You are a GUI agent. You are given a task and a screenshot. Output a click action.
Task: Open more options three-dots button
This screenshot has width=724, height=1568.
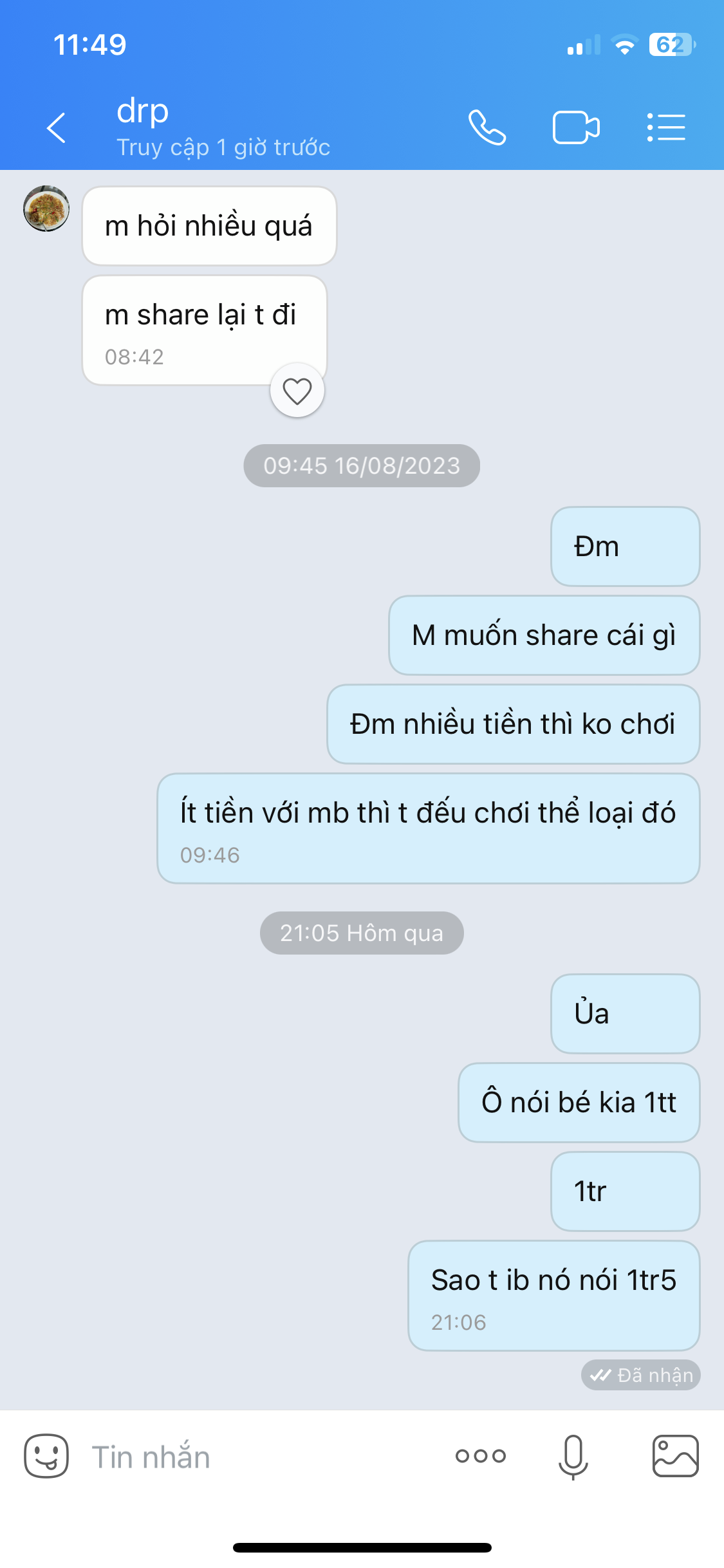coord(481,1456)
